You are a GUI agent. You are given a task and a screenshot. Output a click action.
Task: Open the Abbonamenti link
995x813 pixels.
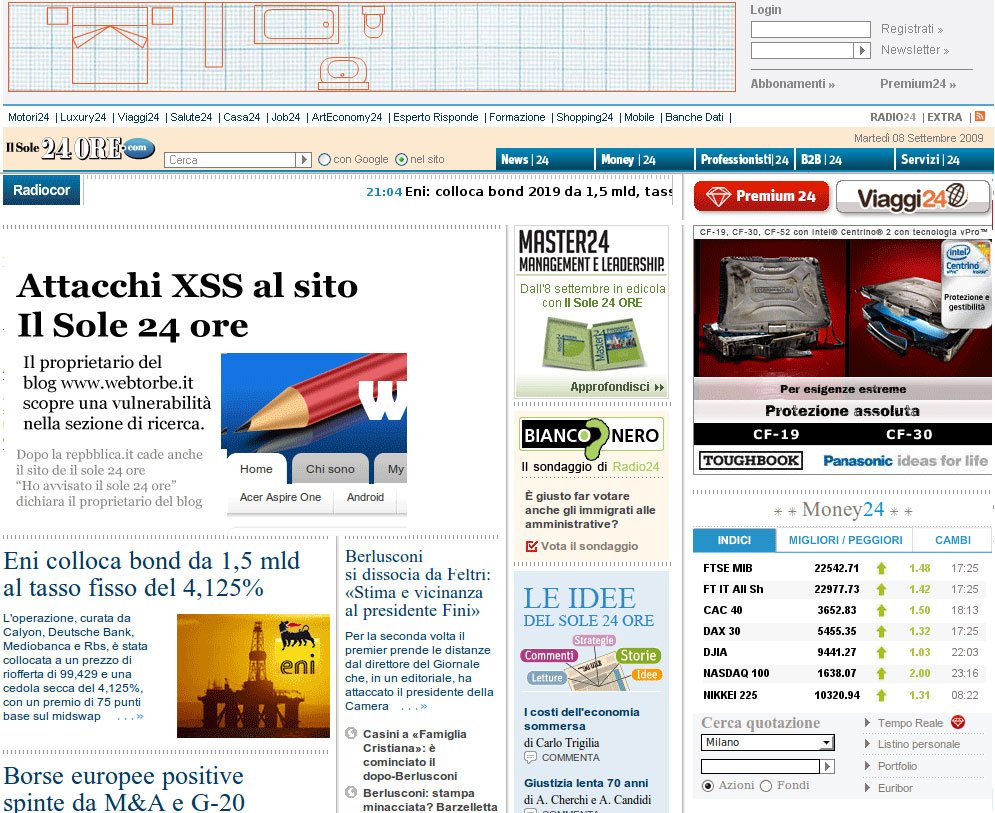(793, 84)
